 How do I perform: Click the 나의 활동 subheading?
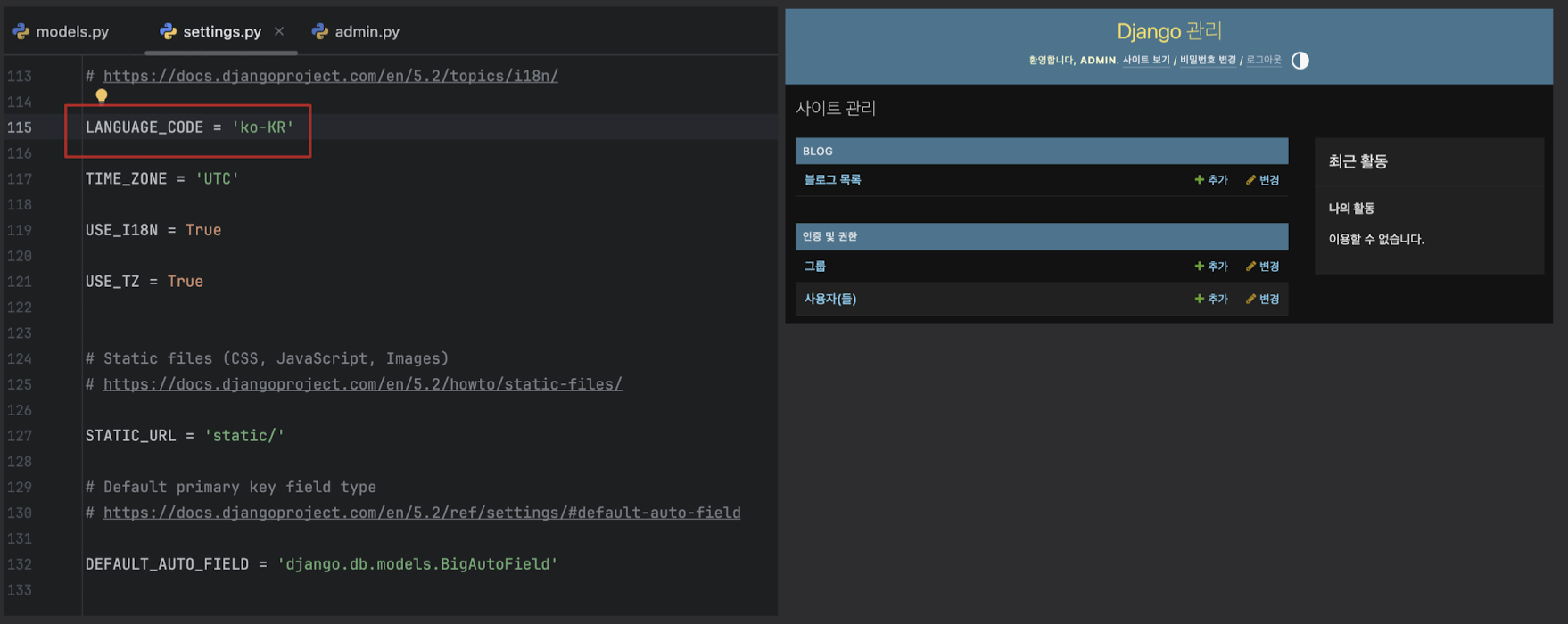click(x=1351, y=209)
